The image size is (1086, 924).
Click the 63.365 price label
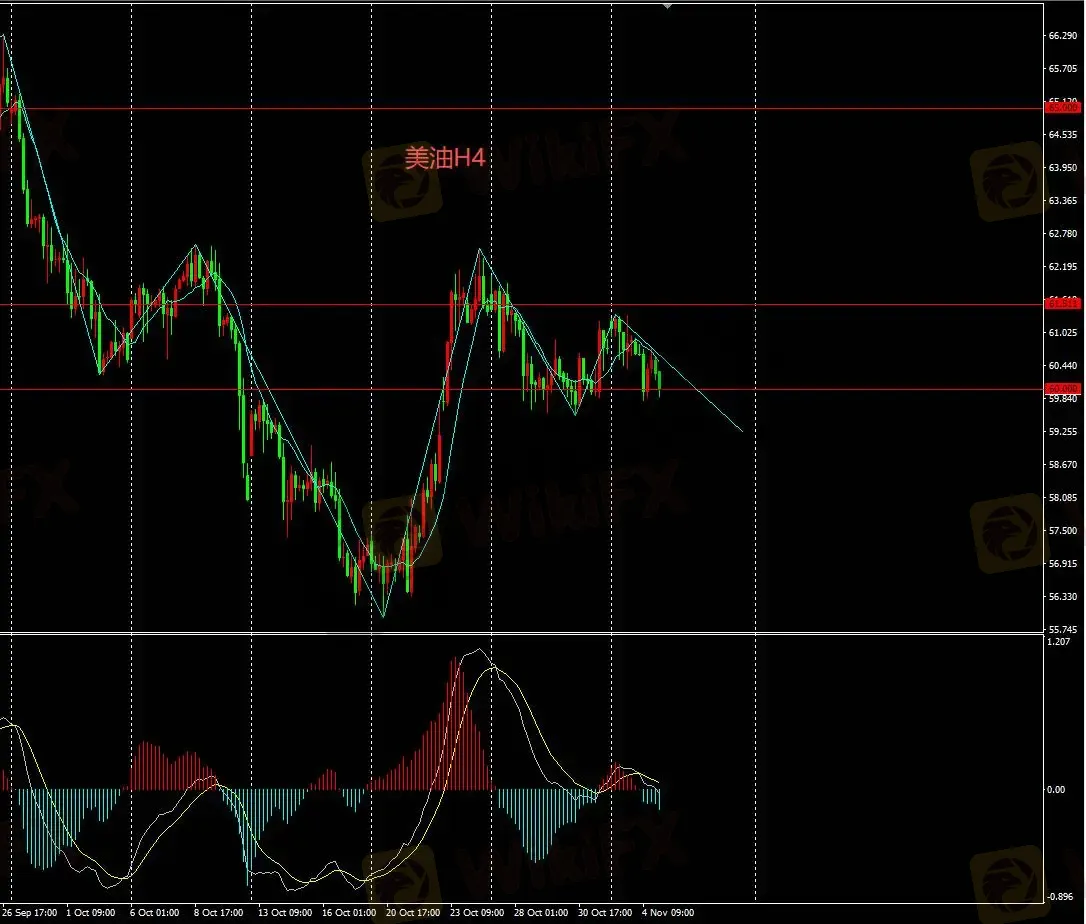pos(1063,200)
